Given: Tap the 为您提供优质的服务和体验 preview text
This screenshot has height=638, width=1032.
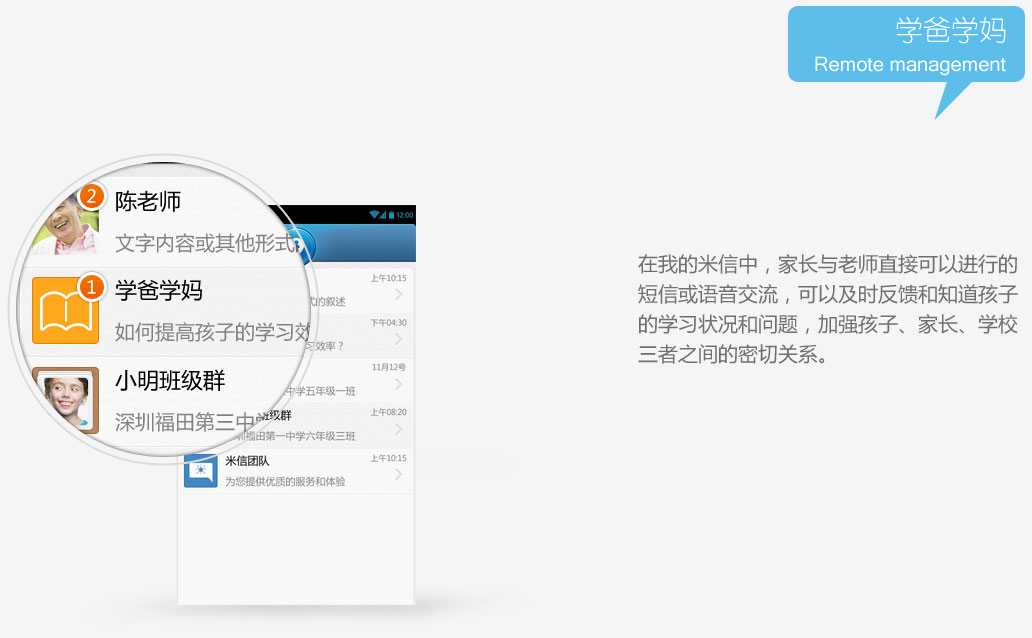Looking at the screenshot, I should pyautogui.click(x=285, y=482).
